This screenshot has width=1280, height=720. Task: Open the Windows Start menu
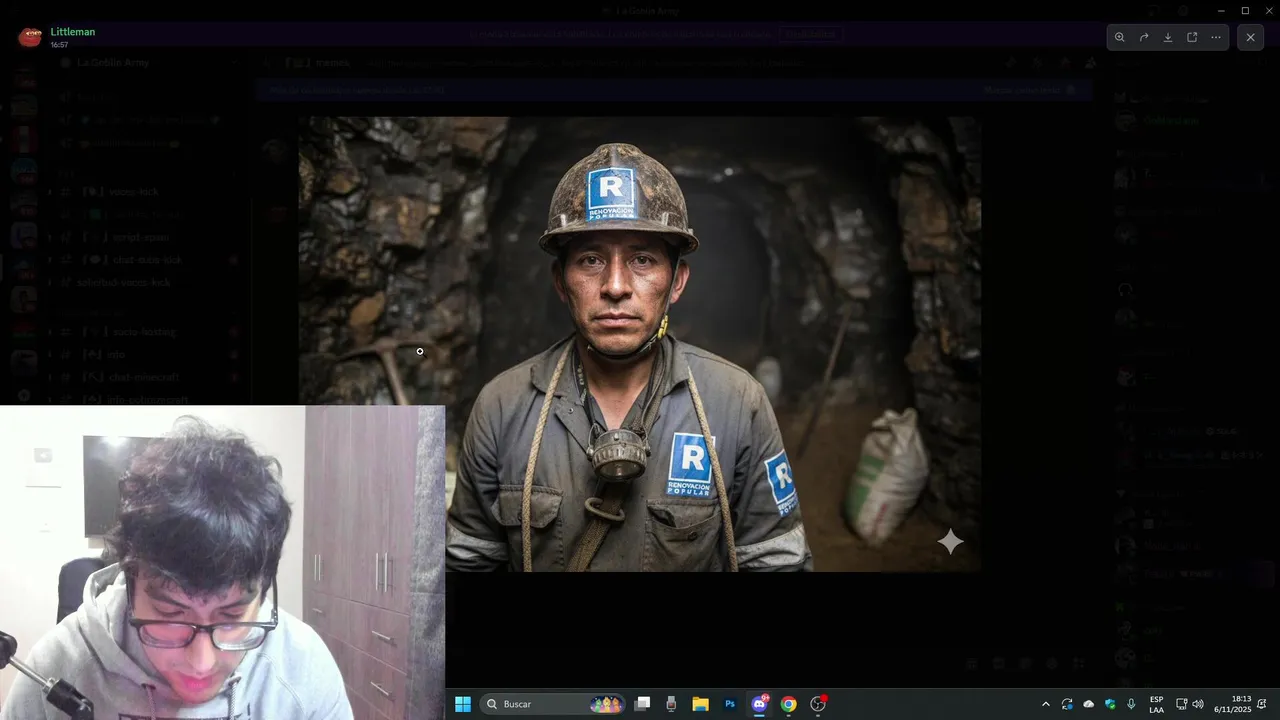click(463, 704)
